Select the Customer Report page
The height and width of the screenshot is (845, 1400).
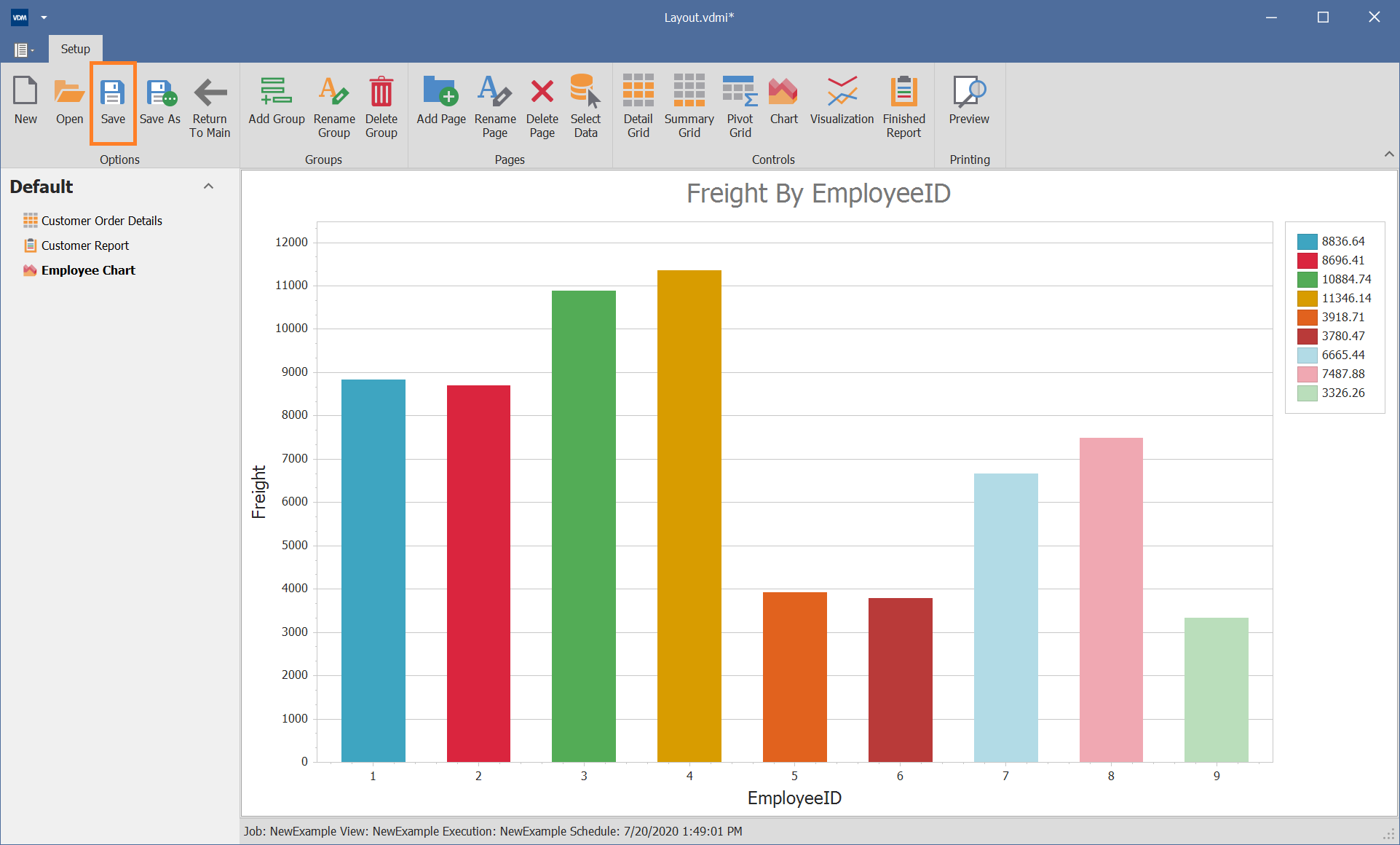pyautogui.click(x=76, y=245)
